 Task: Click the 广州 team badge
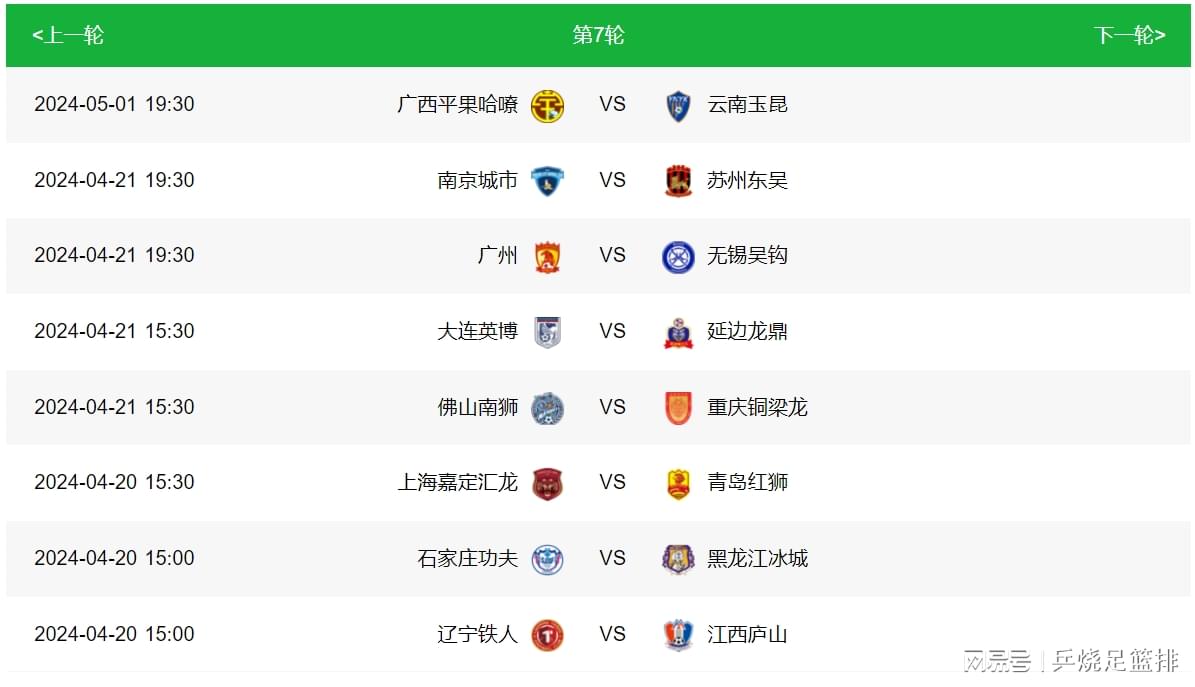point(547,256)
